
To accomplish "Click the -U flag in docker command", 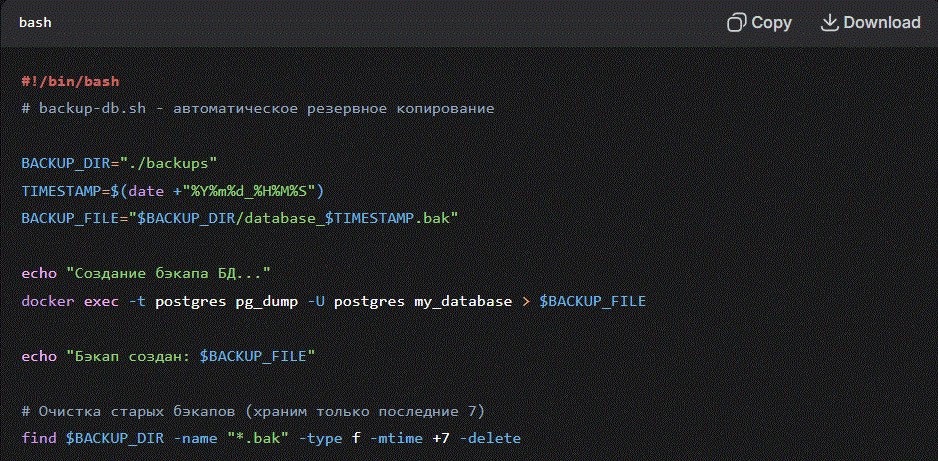I will (315, 301).
